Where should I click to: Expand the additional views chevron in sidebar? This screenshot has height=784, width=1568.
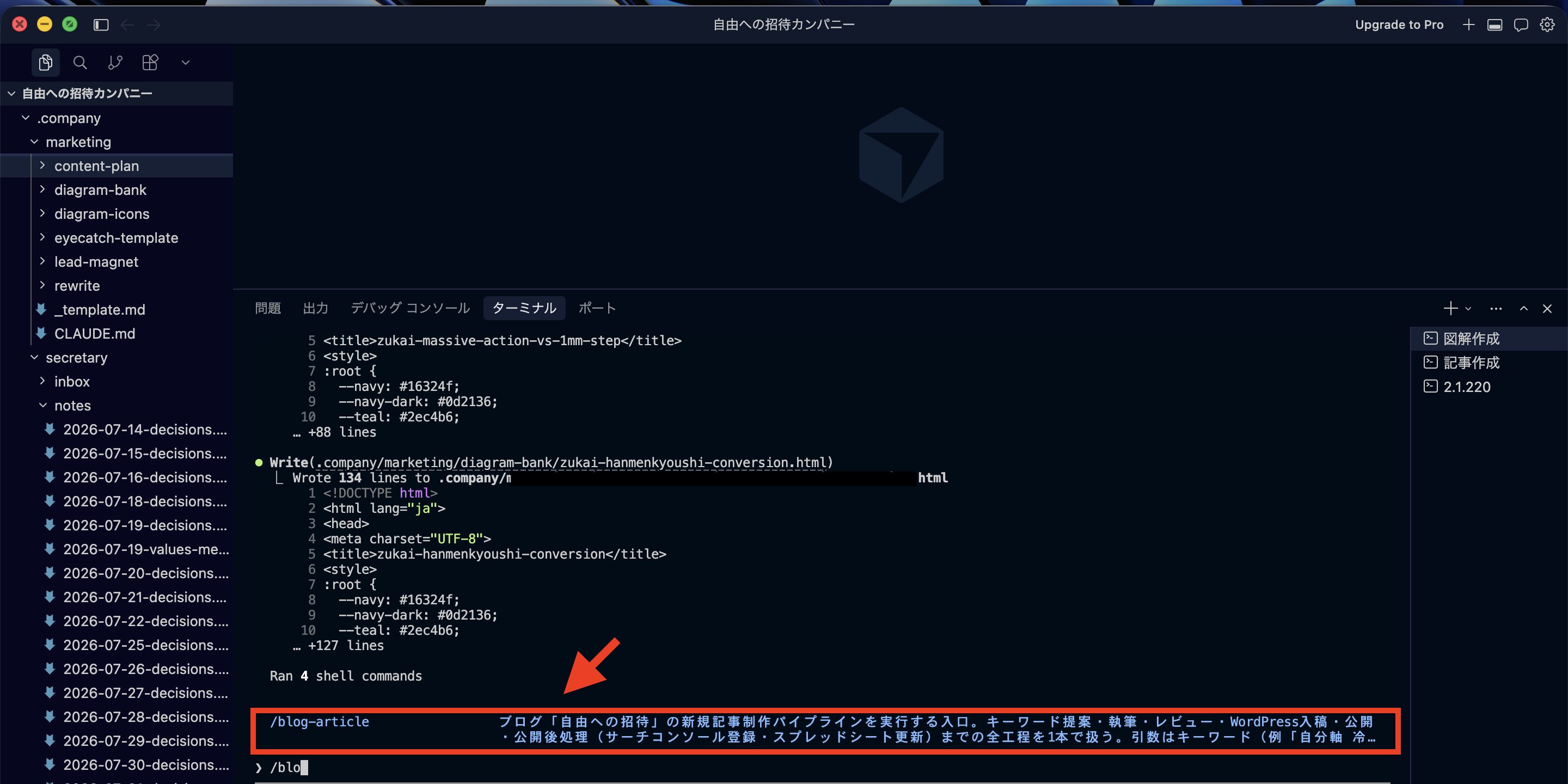click(x=186, y=62)
